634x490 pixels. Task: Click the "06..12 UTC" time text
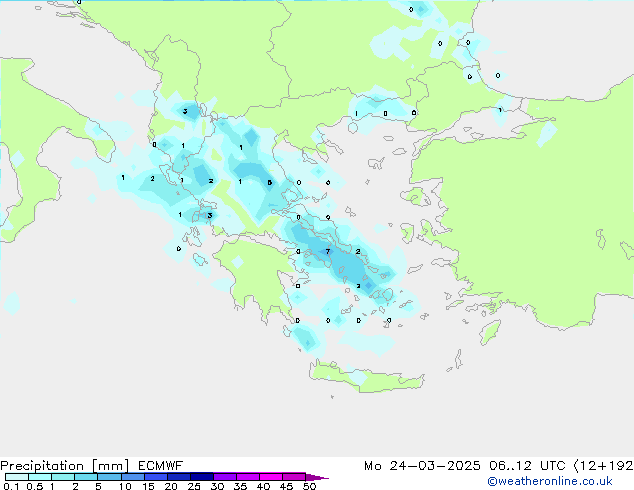527,466
